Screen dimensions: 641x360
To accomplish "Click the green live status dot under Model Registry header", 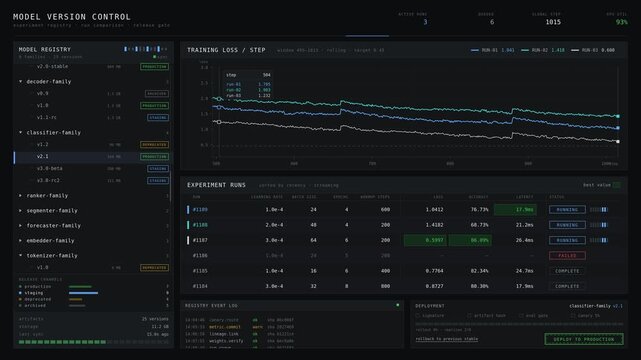I will pos(155,57).
